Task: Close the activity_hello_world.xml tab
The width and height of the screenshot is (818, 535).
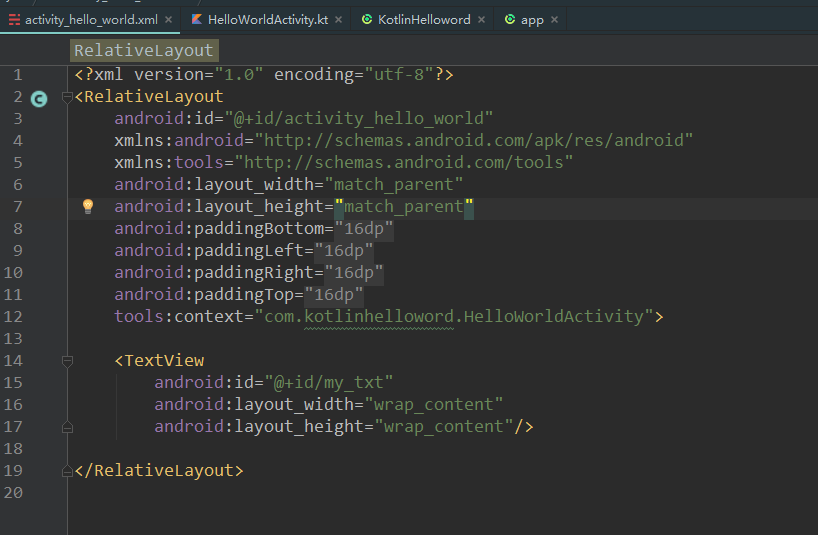Action: coord(169,20)
